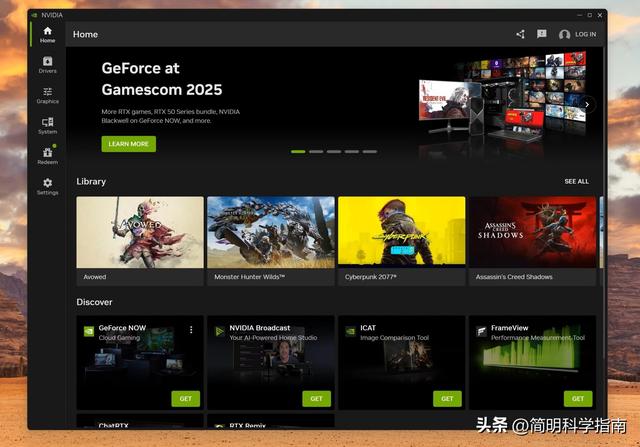Open the feedback message icon
Viewport: 640px width, 447px height.
pos(542,34)
